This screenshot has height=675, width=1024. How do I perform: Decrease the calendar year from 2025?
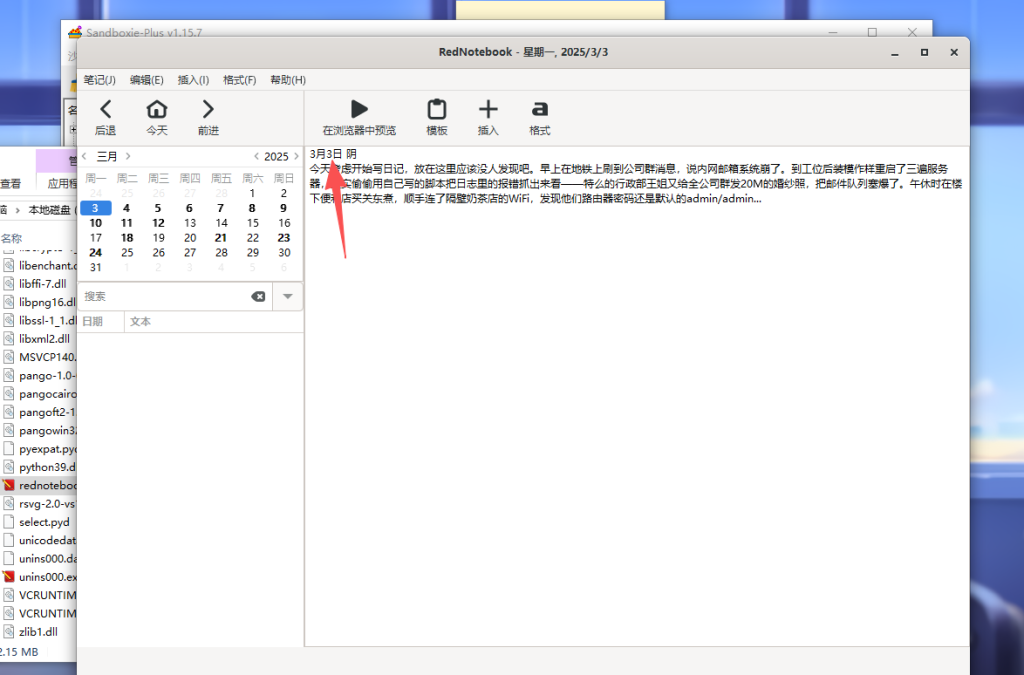coord(256,156)
